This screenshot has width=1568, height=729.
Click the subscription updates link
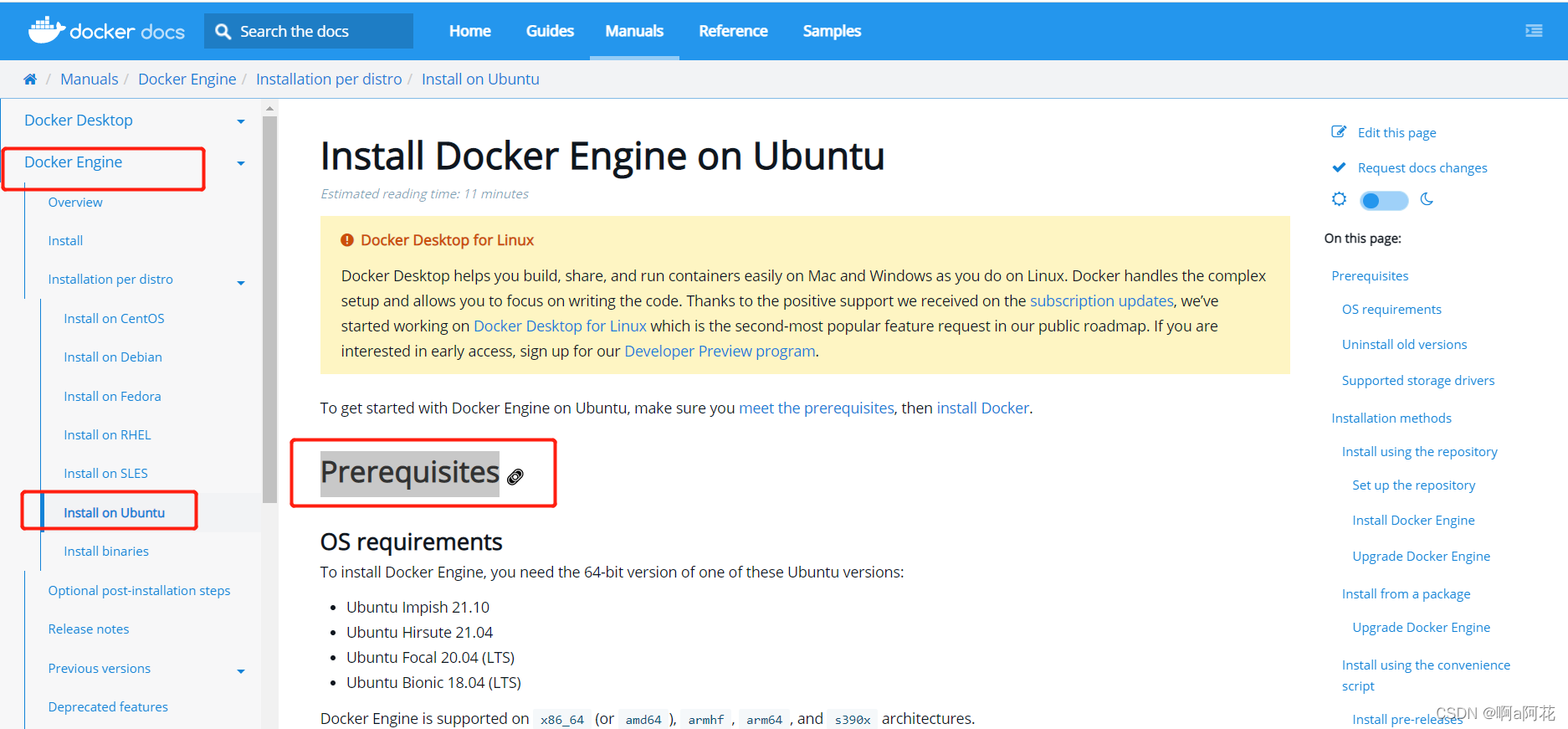pyautogui.click(x=1101, y=301)
